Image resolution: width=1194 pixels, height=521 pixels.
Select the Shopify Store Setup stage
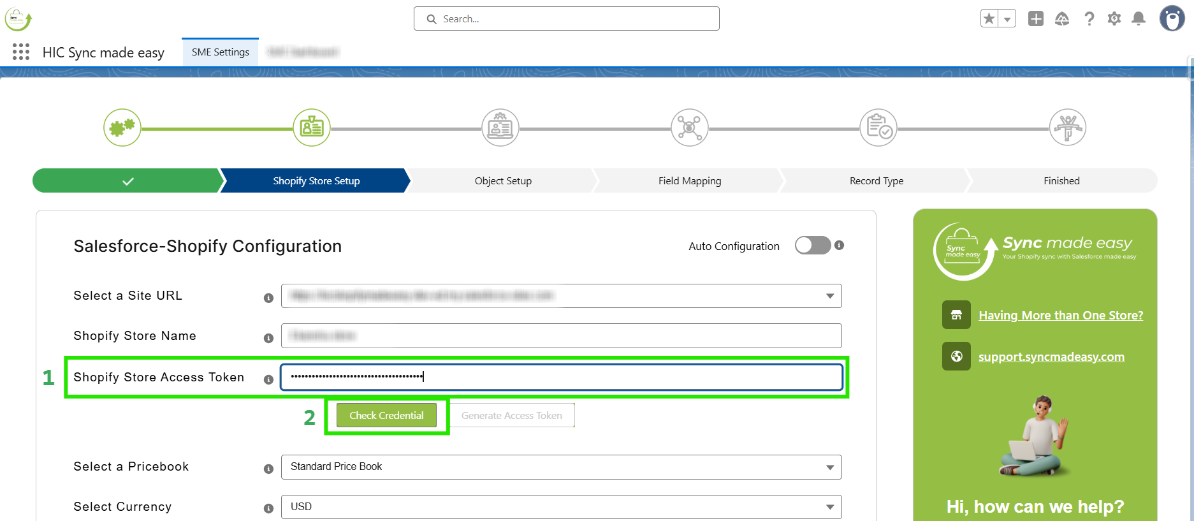click(x=315, y=181)
